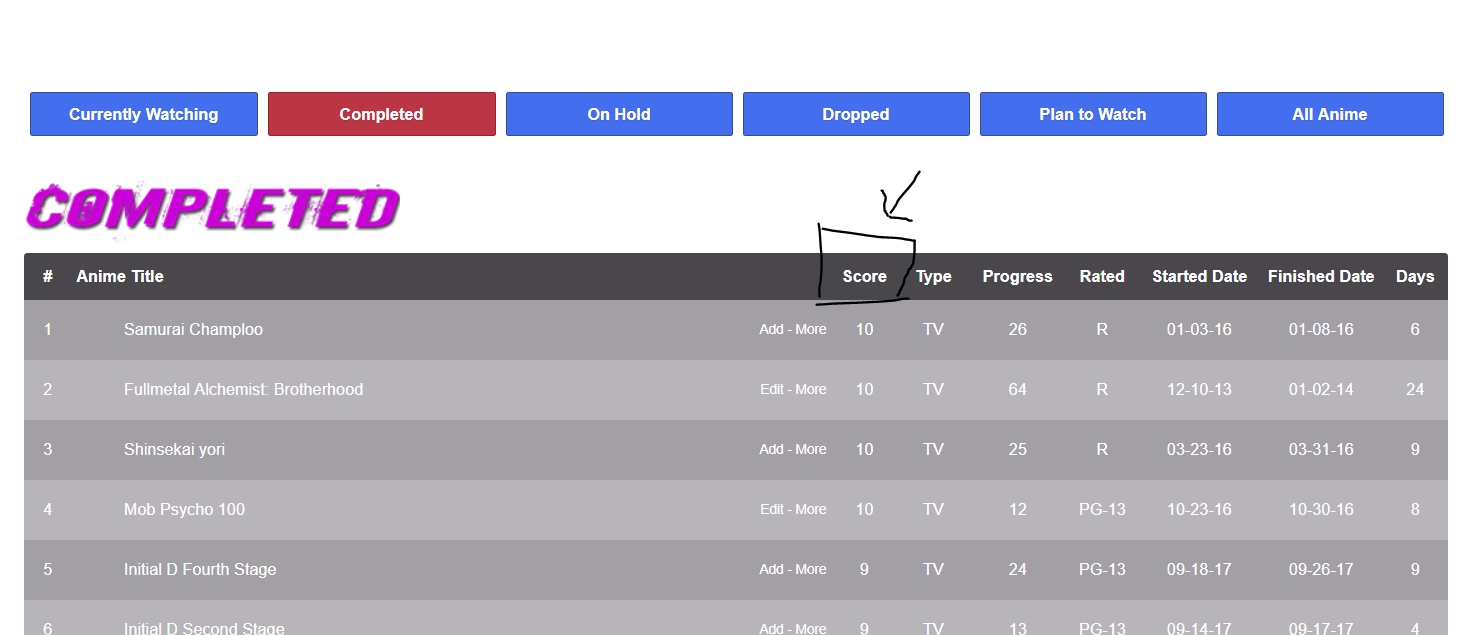The width and height of the screenshot is (1466, 635).
Task: Click score 10 in Mob Psycho 100 row
Action: pyautogui.click(x=864, y=509)
